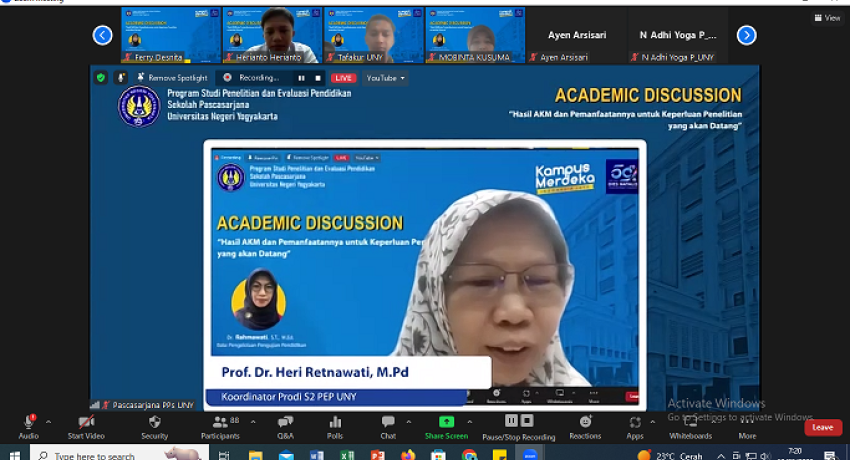Open Whiteboards
This screenshot has height=460, width=850.
coord(691,426)
